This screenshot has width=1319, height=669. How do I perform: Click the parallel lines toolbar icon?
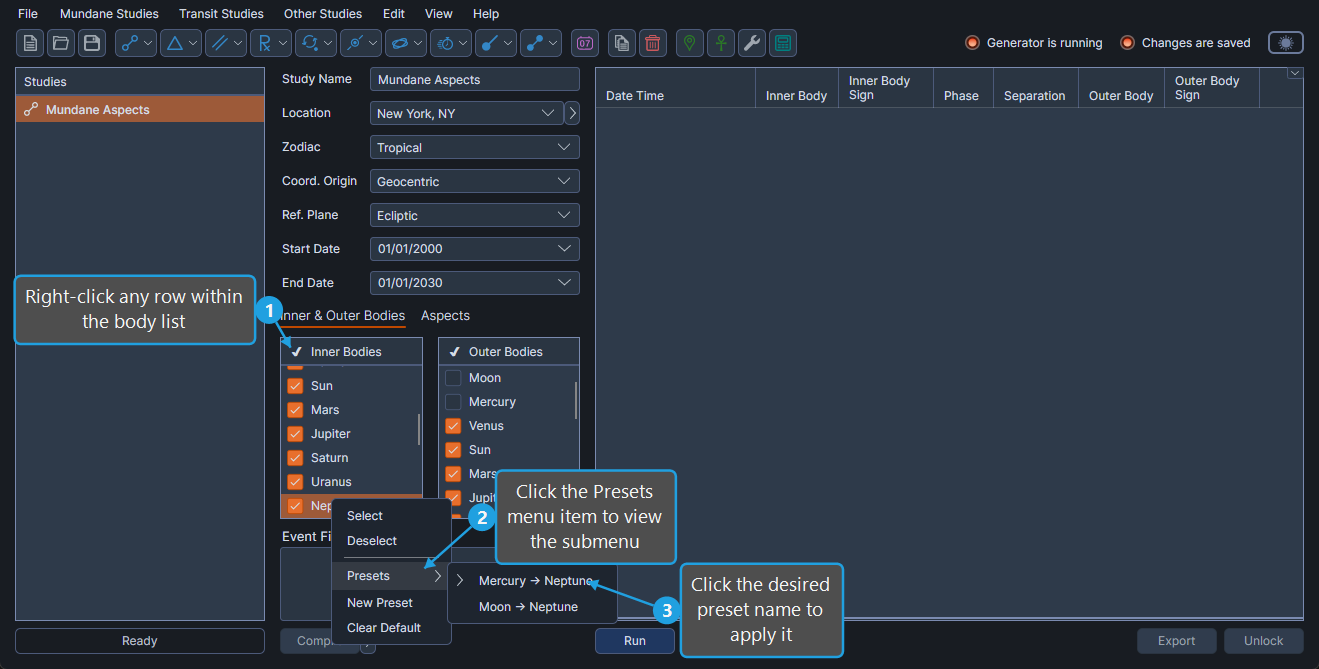tap(219, 43)
